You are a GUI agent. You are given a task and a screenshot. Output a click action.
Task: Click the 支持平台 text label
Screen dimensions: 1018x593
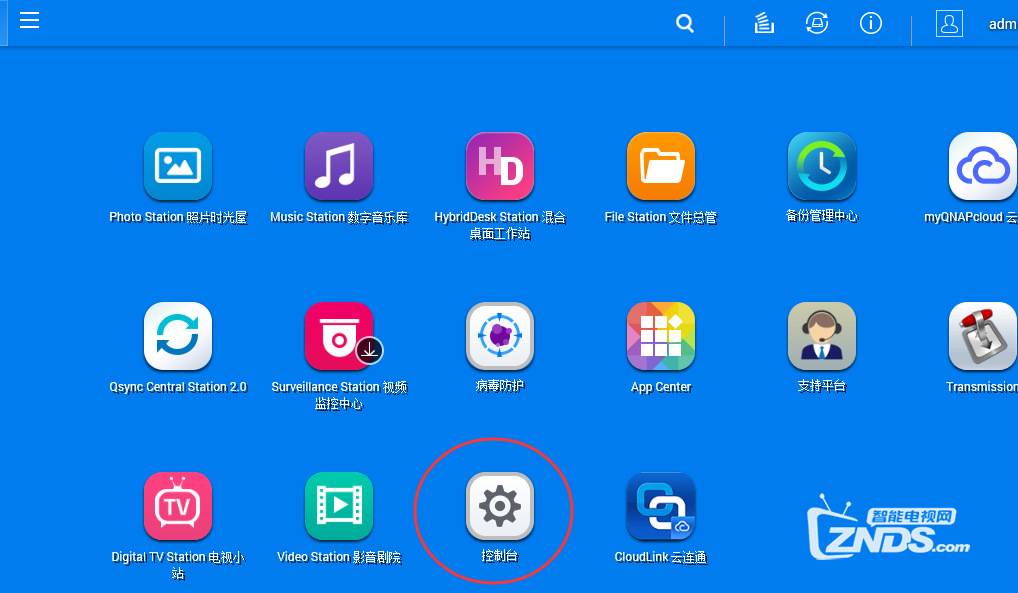[x=822, y=386]
